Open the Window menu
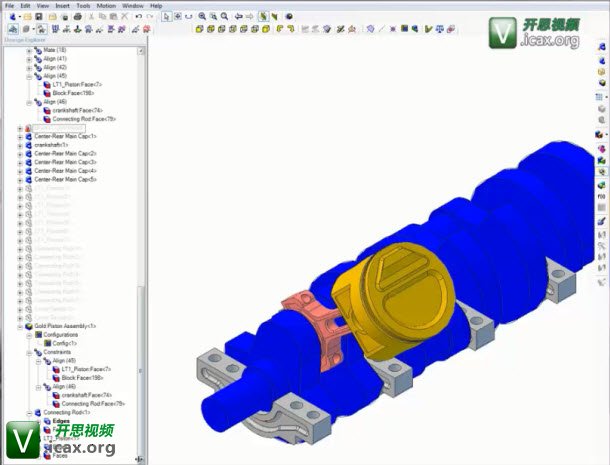 coord(133,6)
